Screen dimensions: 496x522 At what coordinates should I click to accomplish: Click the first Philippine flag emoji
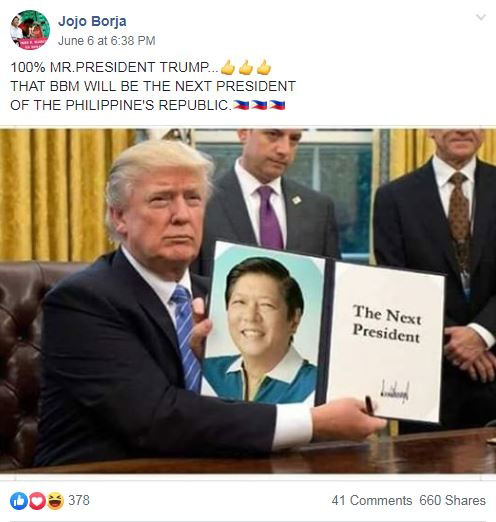(241, 105)
